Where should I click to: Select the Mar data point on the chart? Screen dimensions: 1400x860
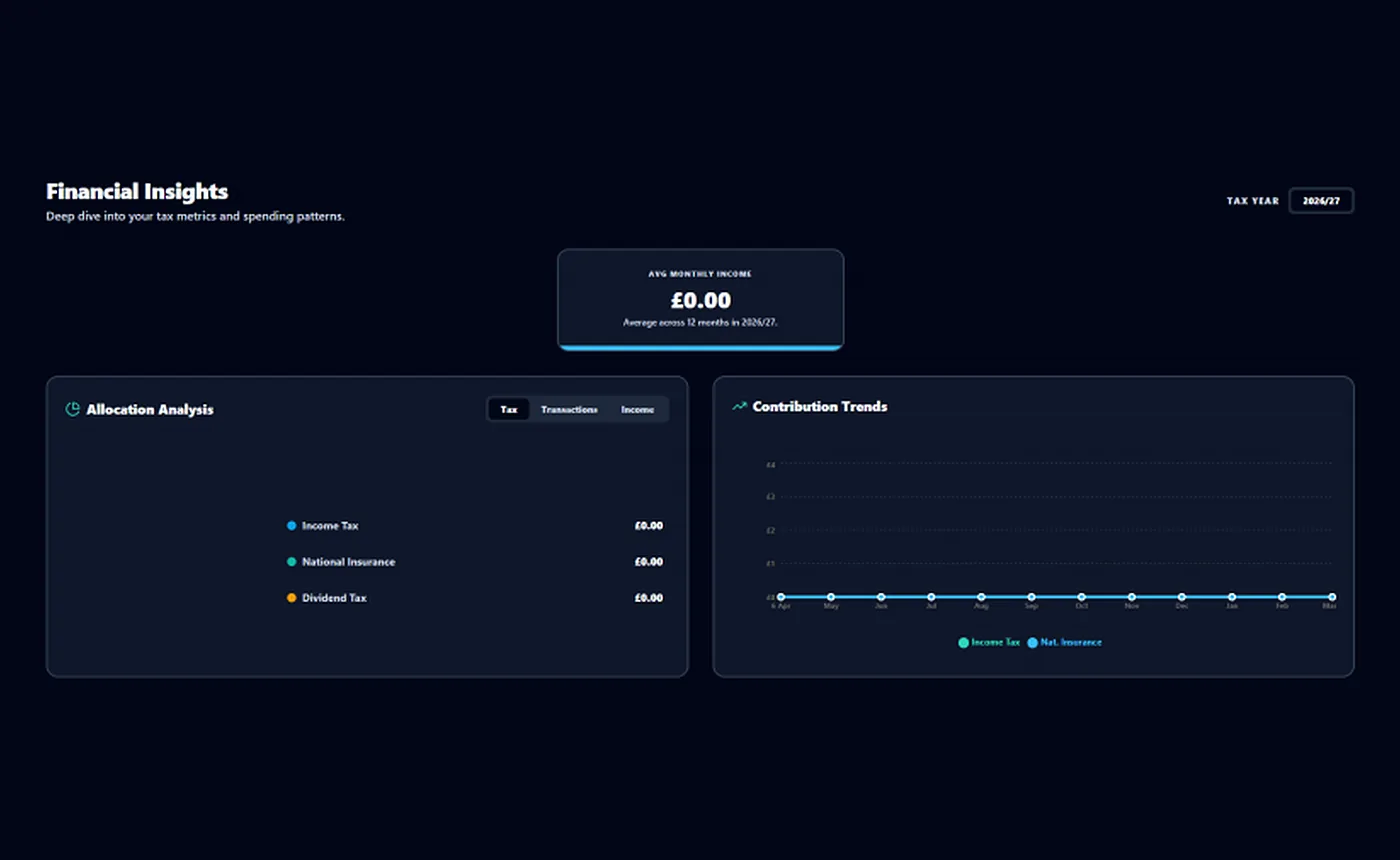1332,597
